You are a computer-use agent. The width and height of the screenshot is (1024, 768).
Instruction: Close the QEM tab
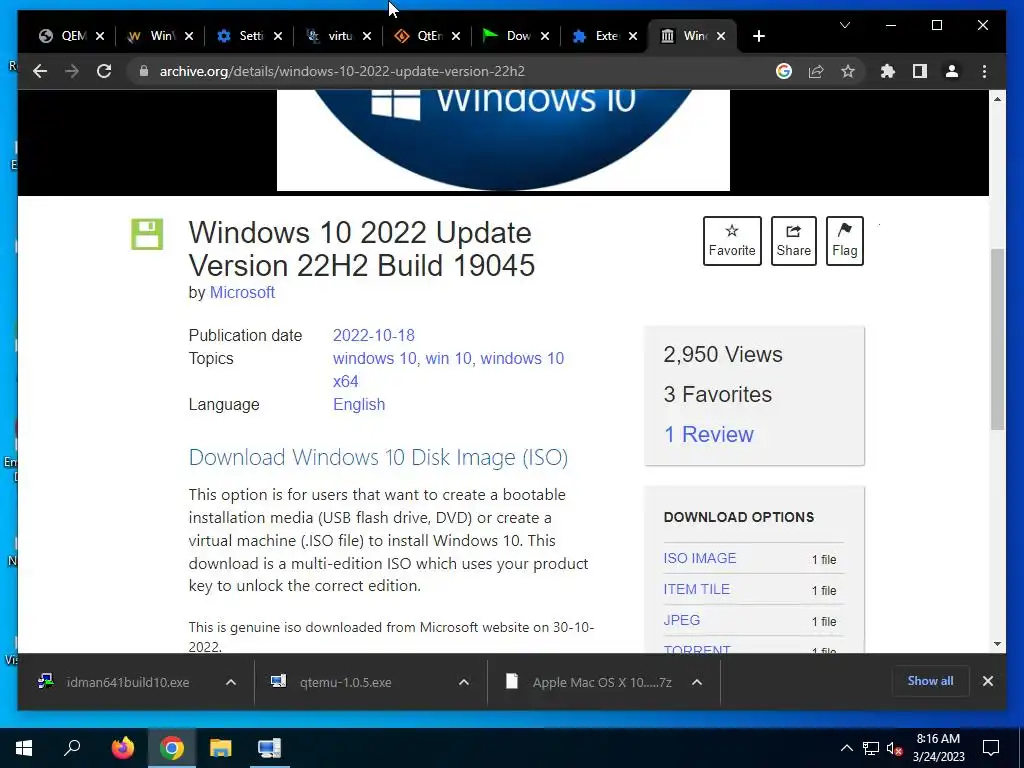100,36
